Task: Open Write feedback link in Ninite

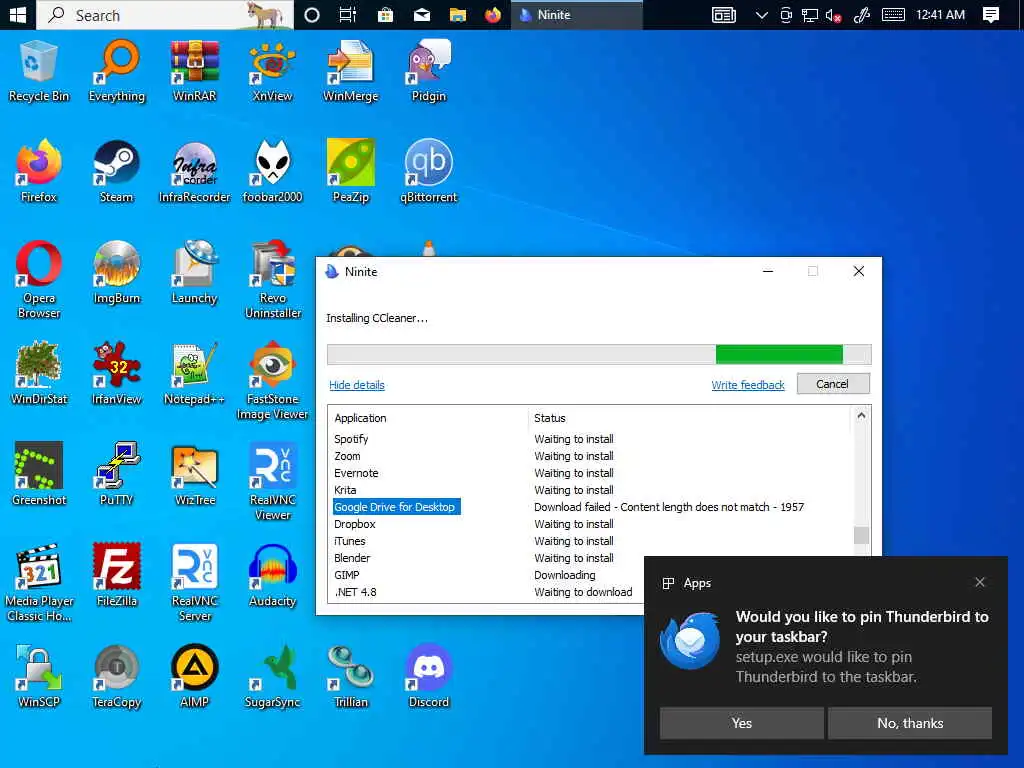Action: click(x=748, y=385)
